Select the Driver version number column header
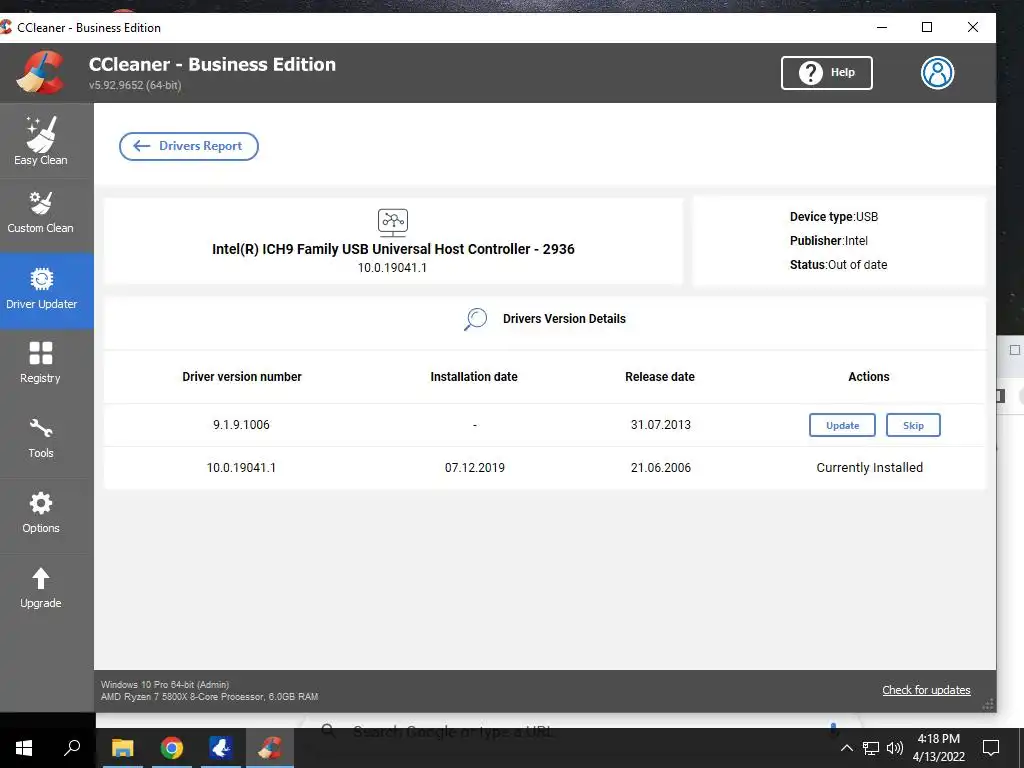Screen dimensions: 1024x768 coord(242,377)
